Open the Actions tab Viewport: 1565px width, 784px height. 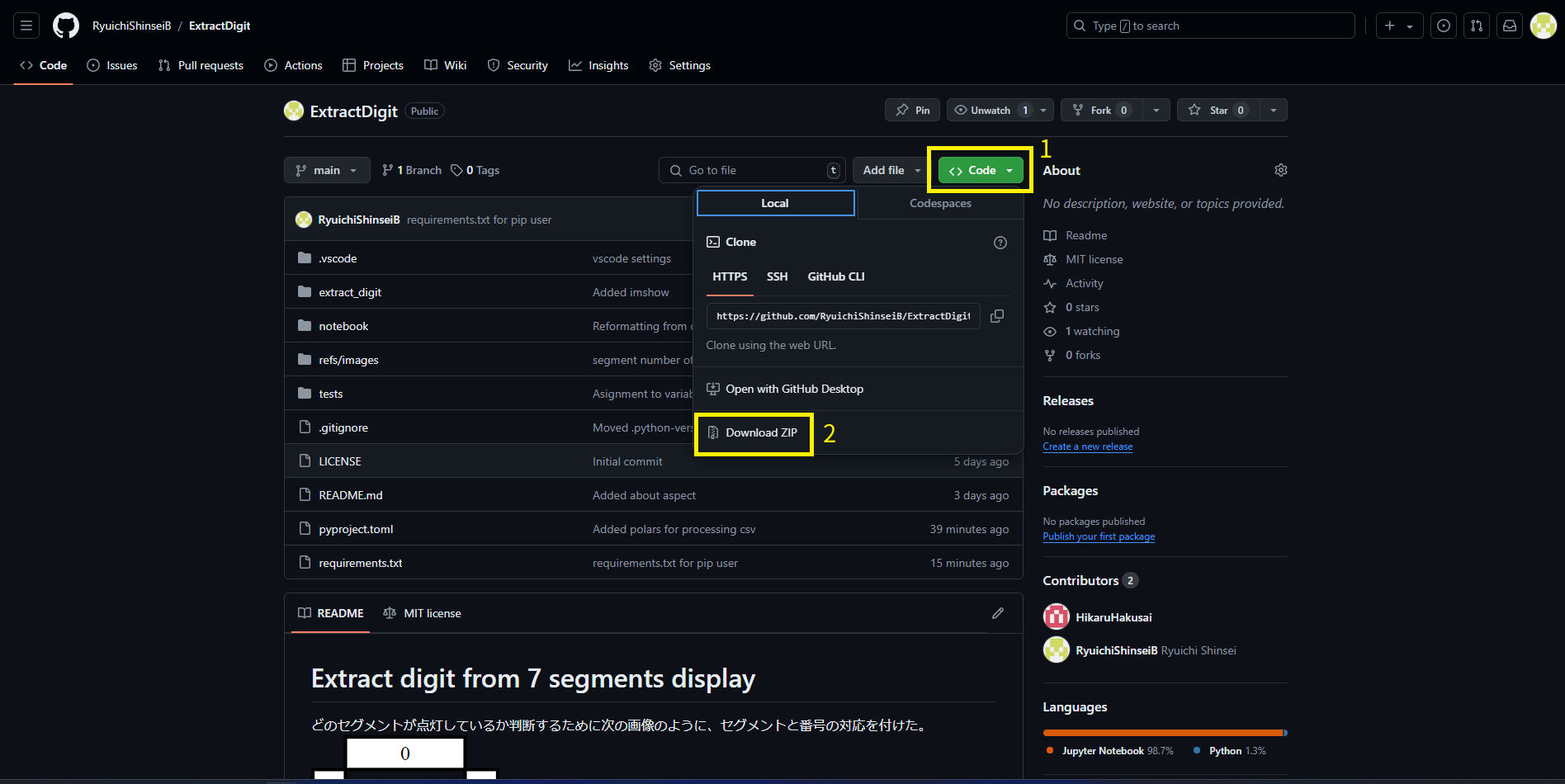[x=293, y=65]
